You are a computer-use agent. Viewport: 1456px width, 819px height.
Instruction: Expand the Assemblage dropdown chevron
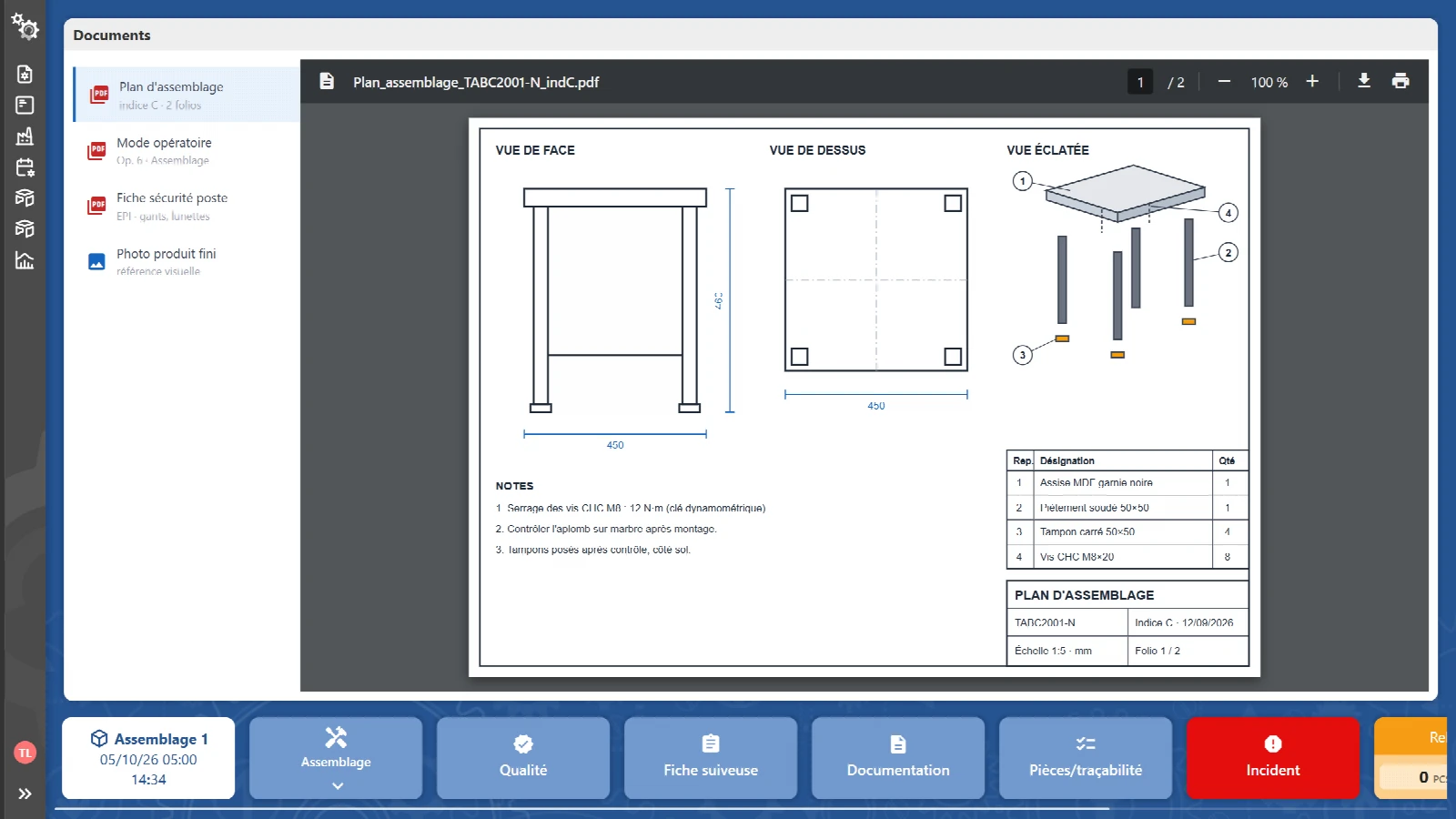coord(337,785)
